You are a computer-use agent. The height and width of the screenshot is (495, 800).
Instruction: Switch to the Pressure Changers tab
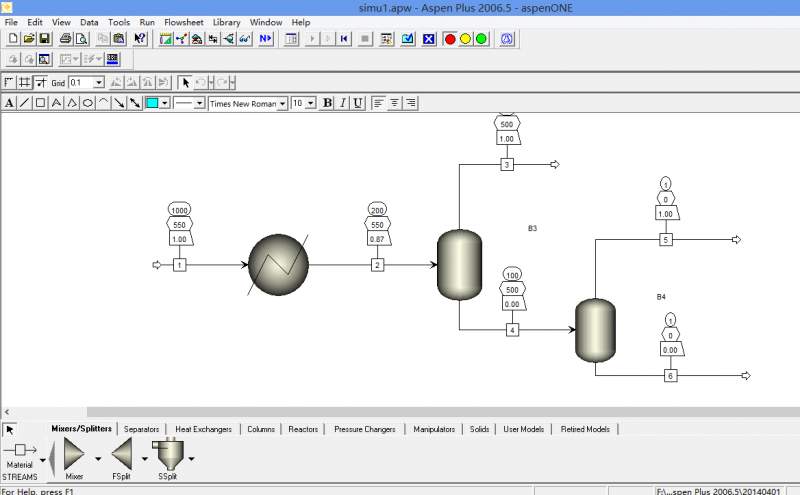[x=365, y=429]
